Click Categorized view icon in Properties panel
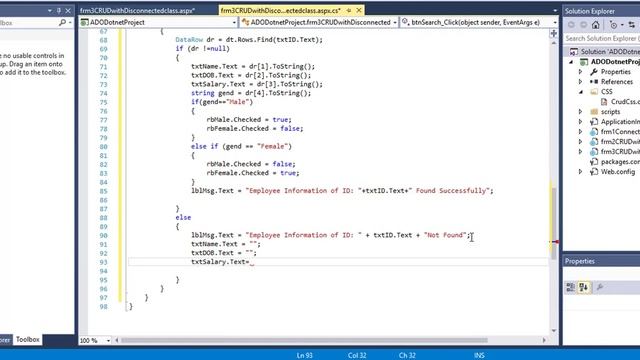The height and width of the screenshot is (360, 640). [x=571, y=287]
